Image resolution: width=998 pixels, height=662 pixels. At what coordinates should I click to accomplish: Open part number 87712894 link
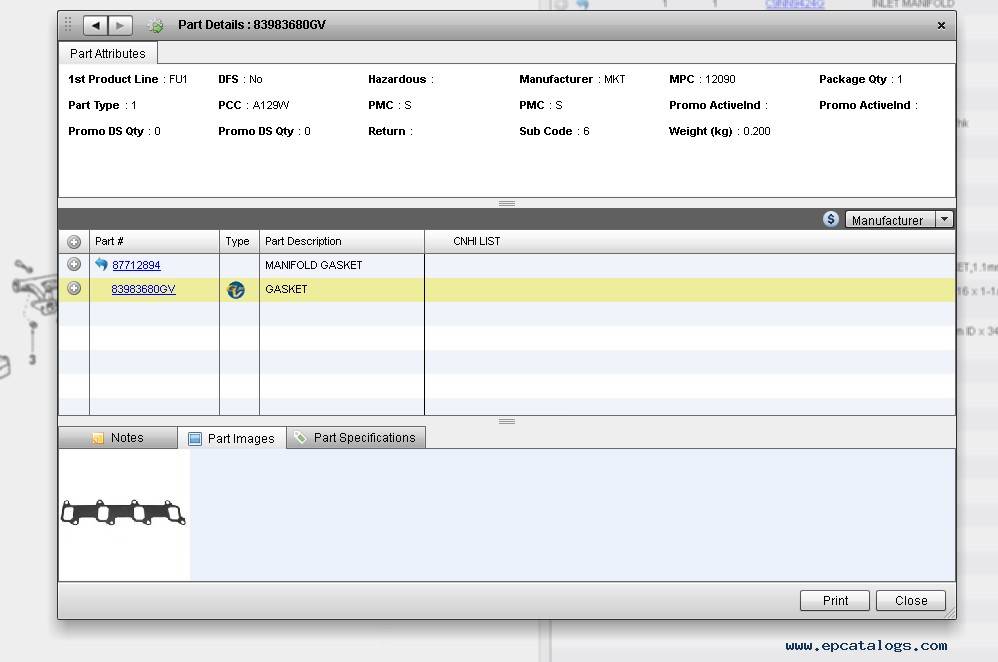click(x=136, y=265)
